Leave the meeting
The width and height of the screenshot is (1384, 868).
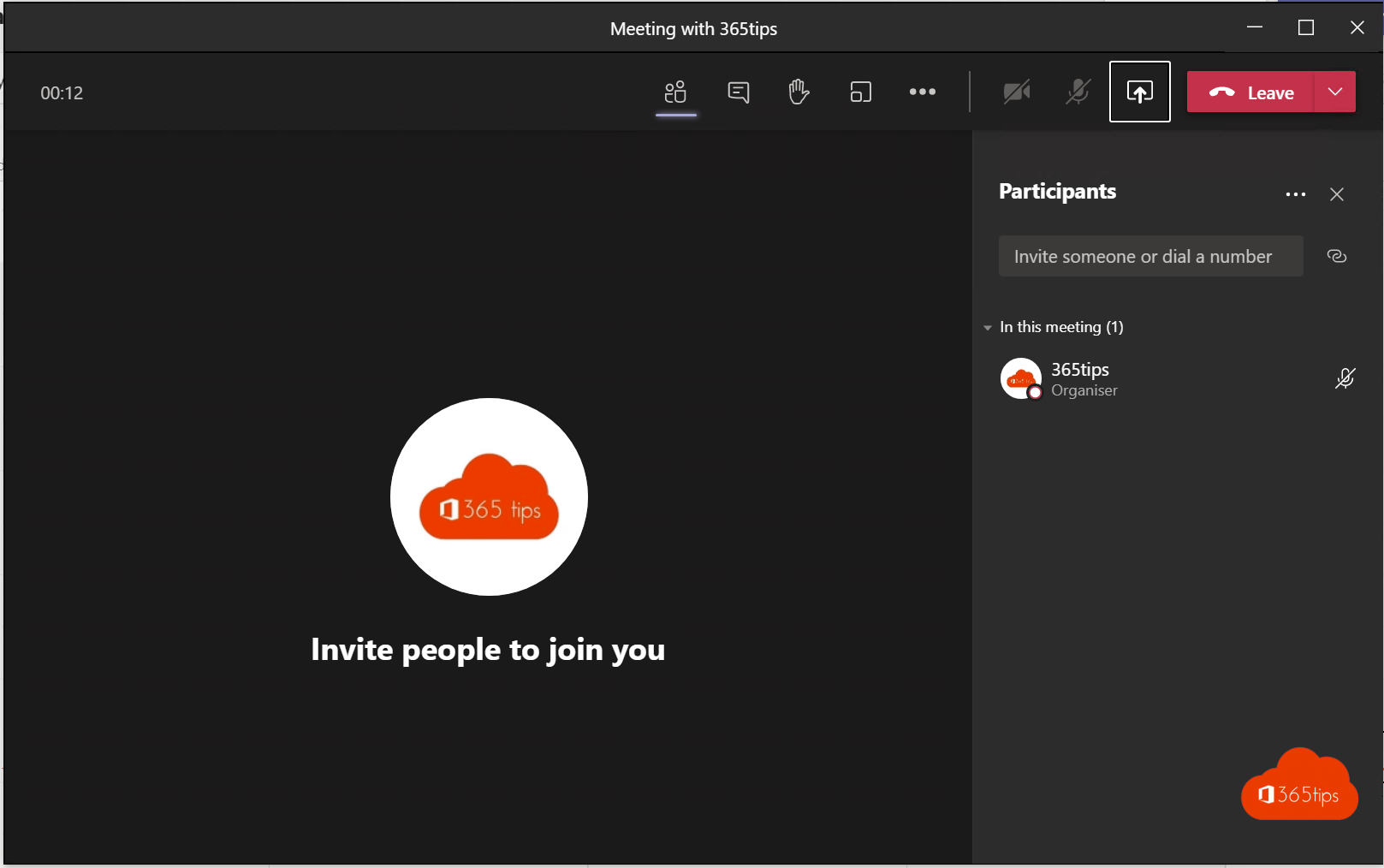tap(1250, 92)
